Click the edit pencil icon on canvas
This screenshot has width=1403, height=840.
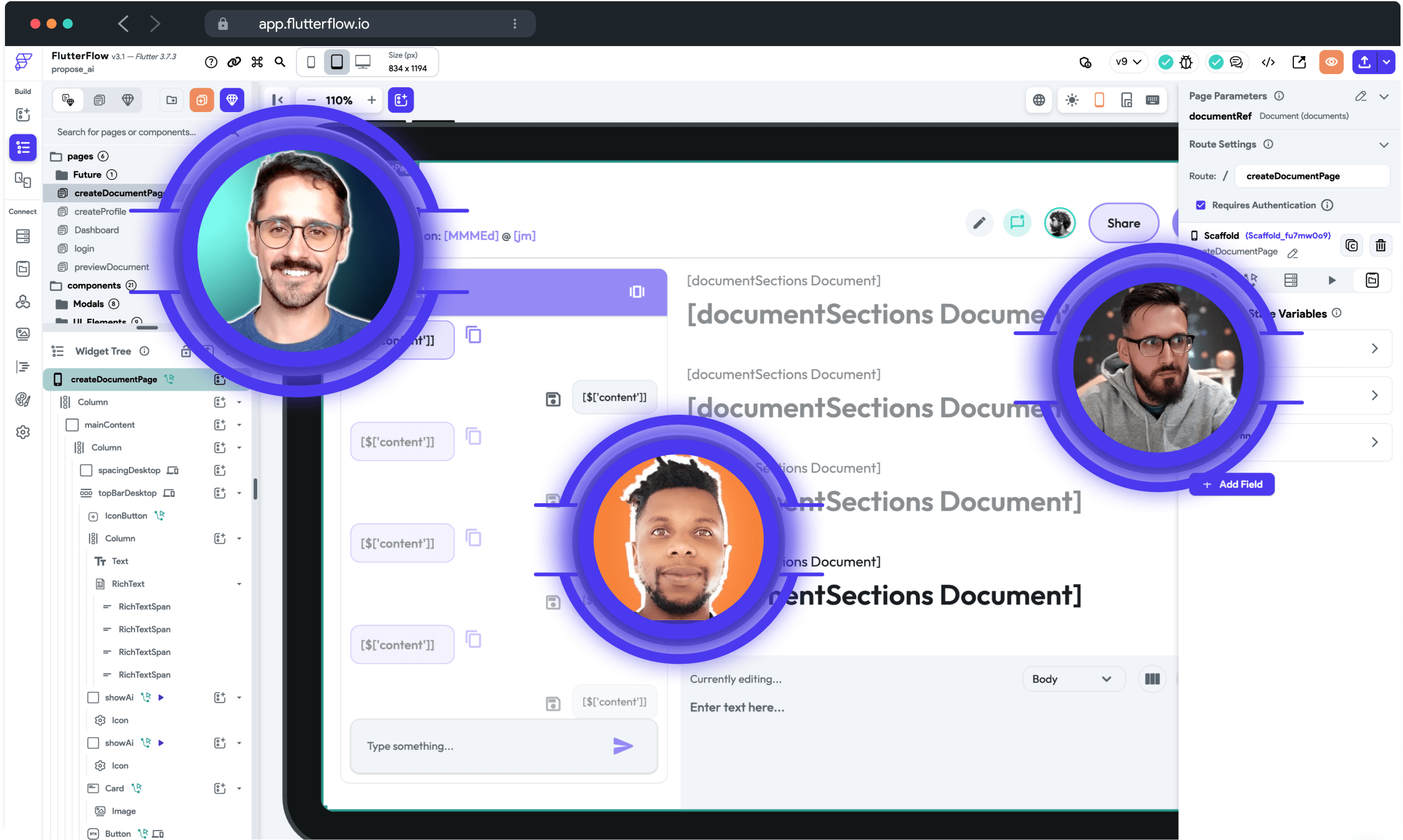(979, 223)
